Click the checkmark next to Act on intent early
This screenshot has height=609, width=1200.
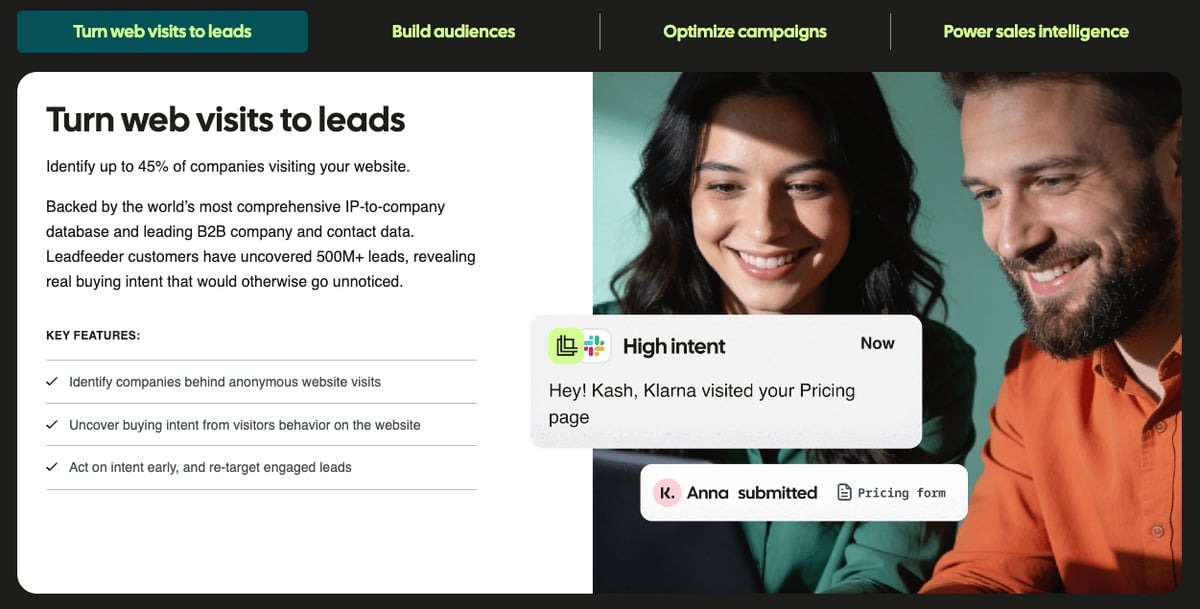[52, 467]
